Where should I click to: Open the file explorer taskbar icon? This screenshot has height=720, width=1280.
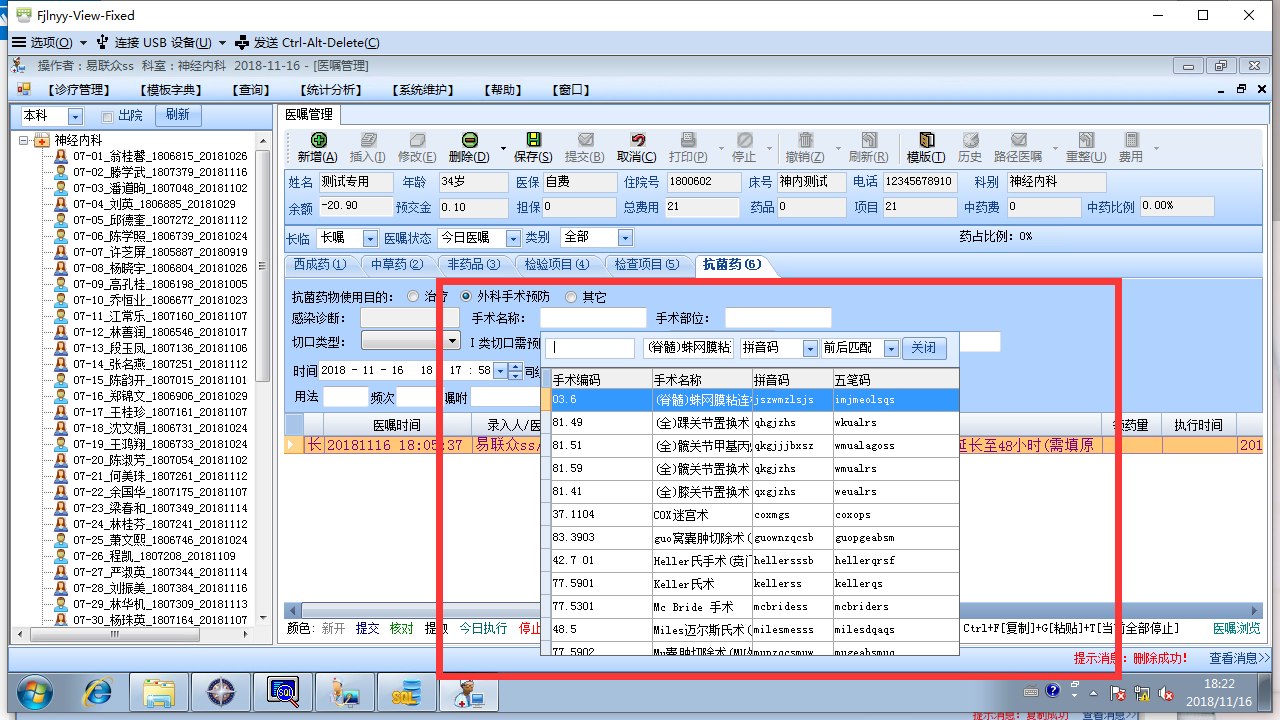[x=160, y=692]
